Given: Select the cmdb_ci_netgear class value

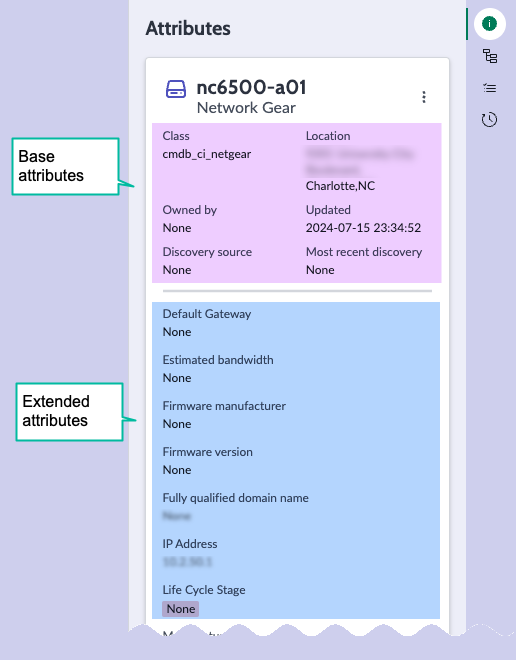Looking at the screenshot, I should click(207, 154).
